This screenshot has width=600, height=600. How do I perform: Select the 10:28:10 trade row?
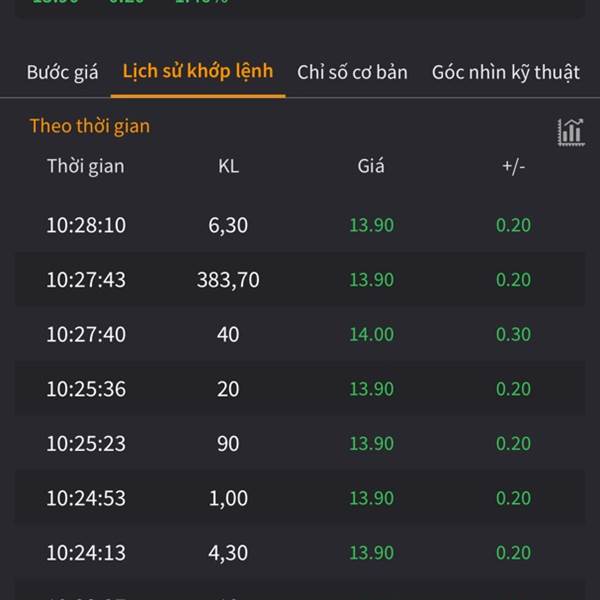point(300,225)
